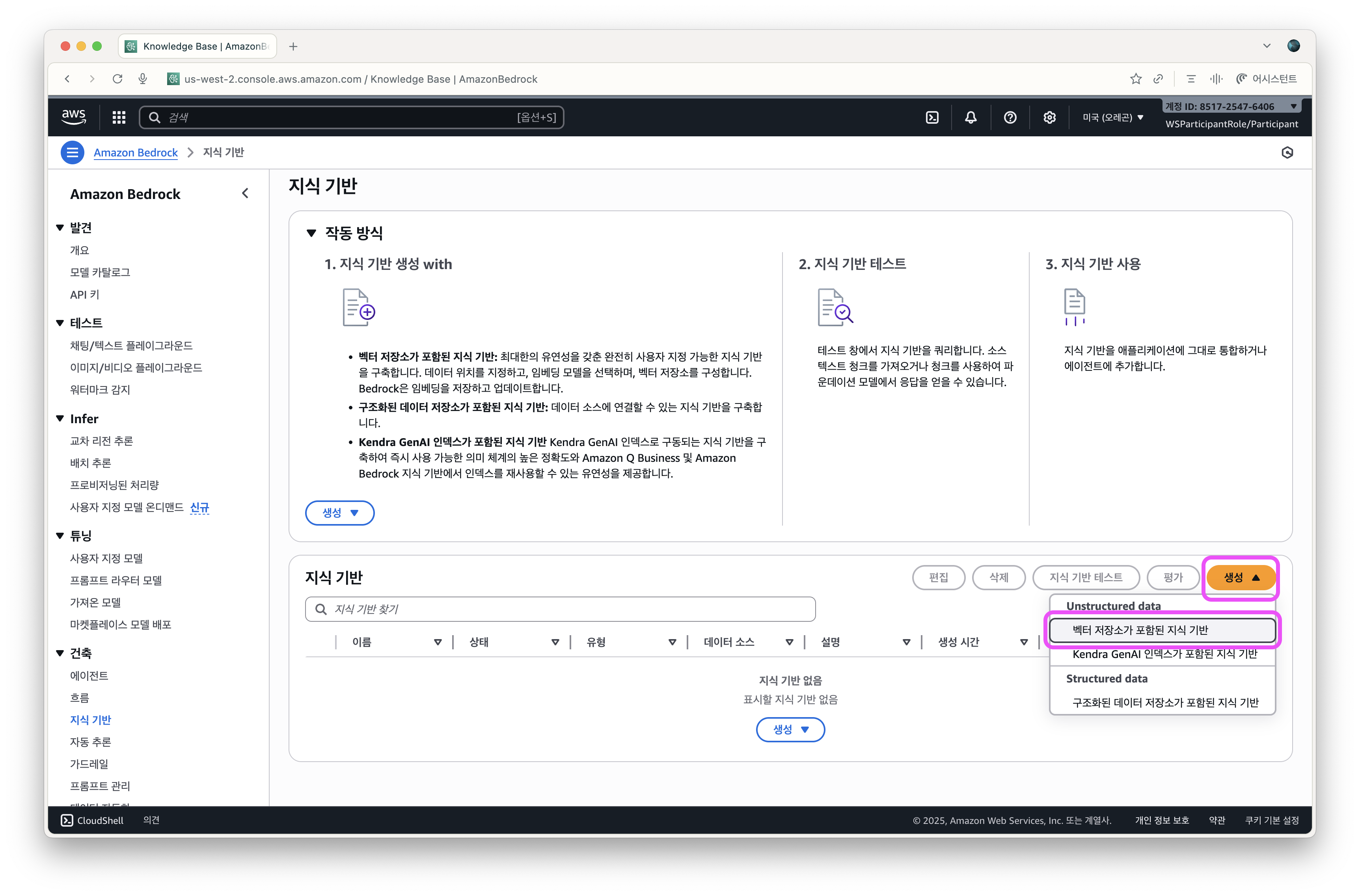Viewport: 1360px width, 896px height.
Task: Collapse the 튜닝 sidebar section
Action: pyautogui.click(x=60, y=536)
